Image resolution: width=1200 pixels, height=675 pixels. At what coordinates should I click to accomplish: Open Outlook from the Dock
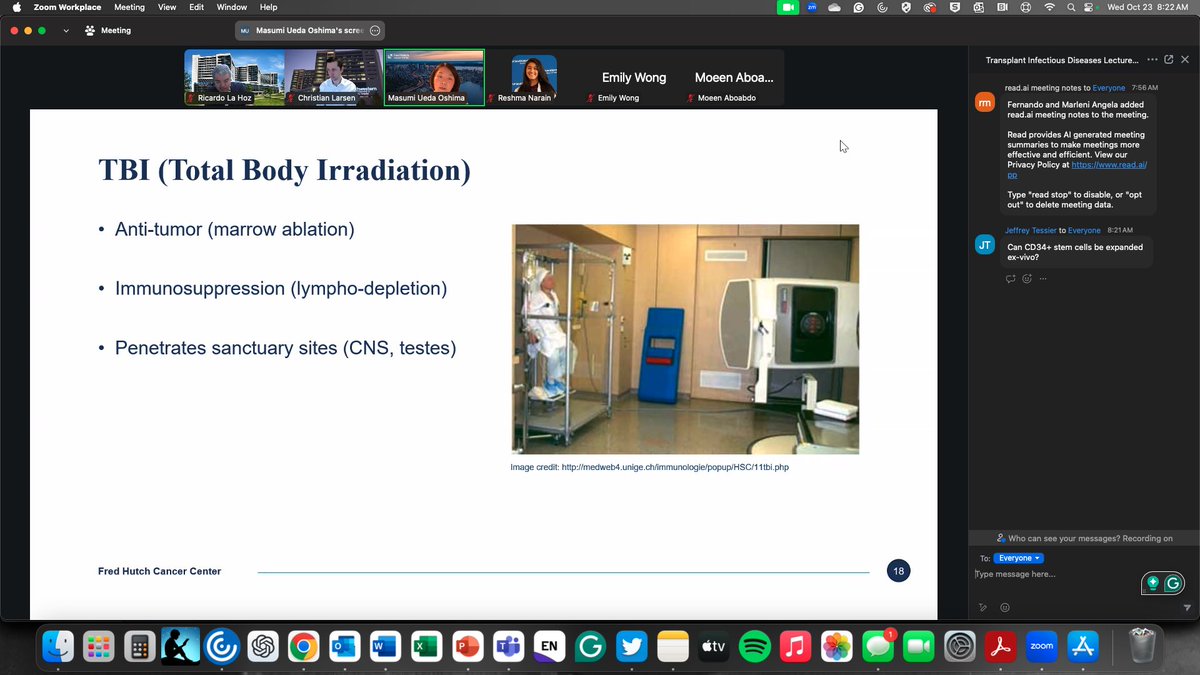click(344, 647)
